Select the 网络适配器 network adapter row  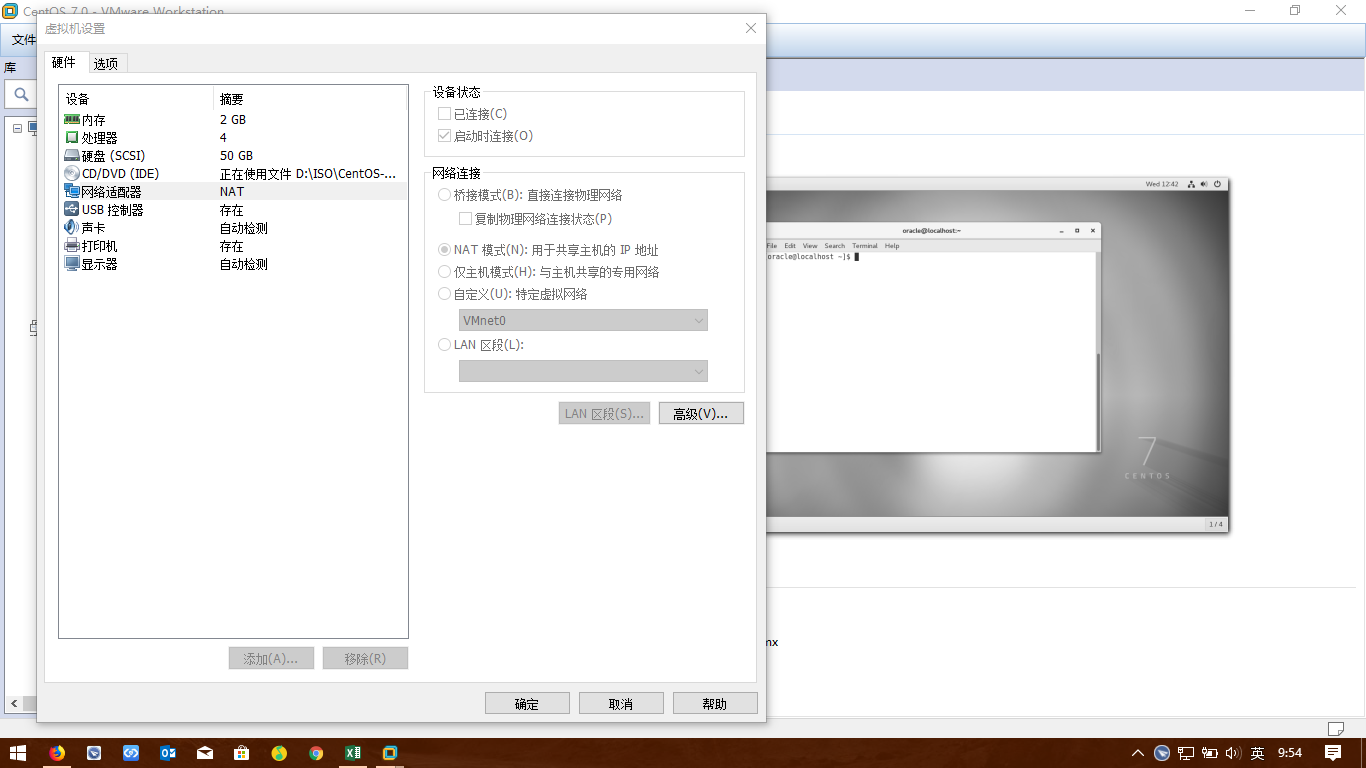233,191
